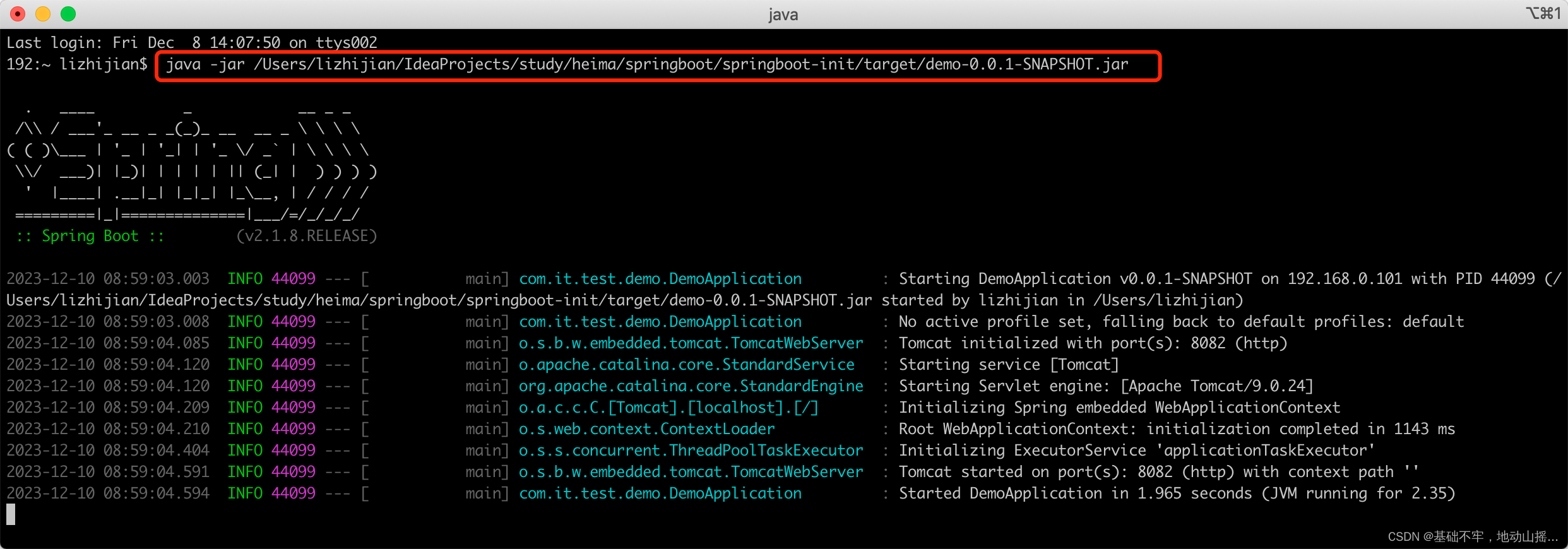This screenshot has height=549, width=1568.
Task: Click the '(v2.1.8.RELEASE)' version text
Action: 306,236
